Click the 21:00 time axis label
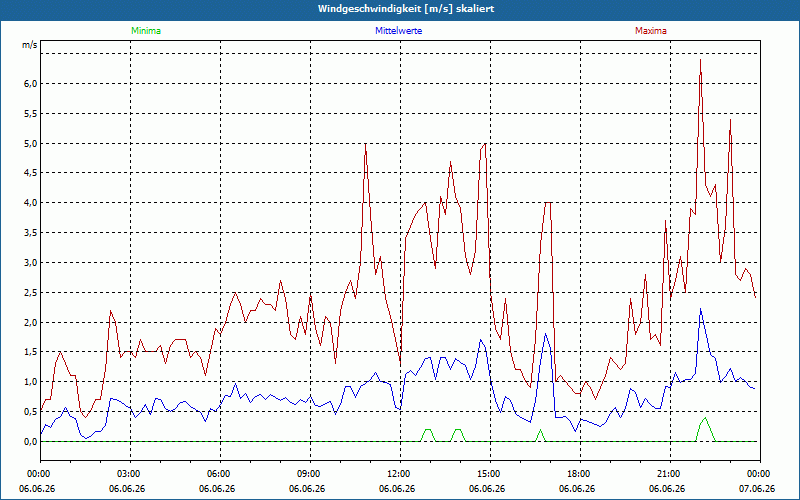The height and width of the screenshot is (500, 800). click(670, 474)
